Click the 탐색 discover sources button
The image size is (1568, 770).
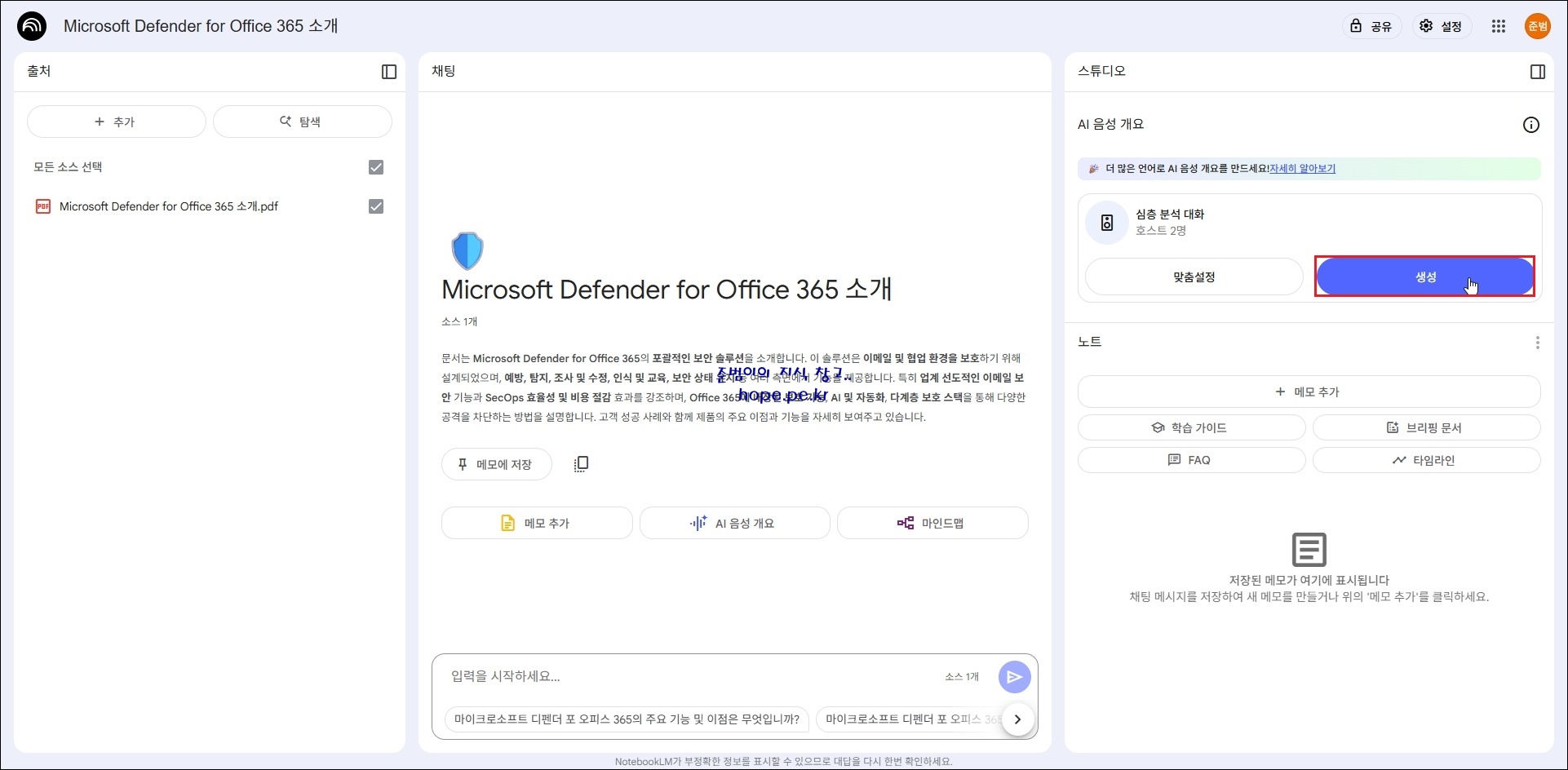(x=303, y=122)
